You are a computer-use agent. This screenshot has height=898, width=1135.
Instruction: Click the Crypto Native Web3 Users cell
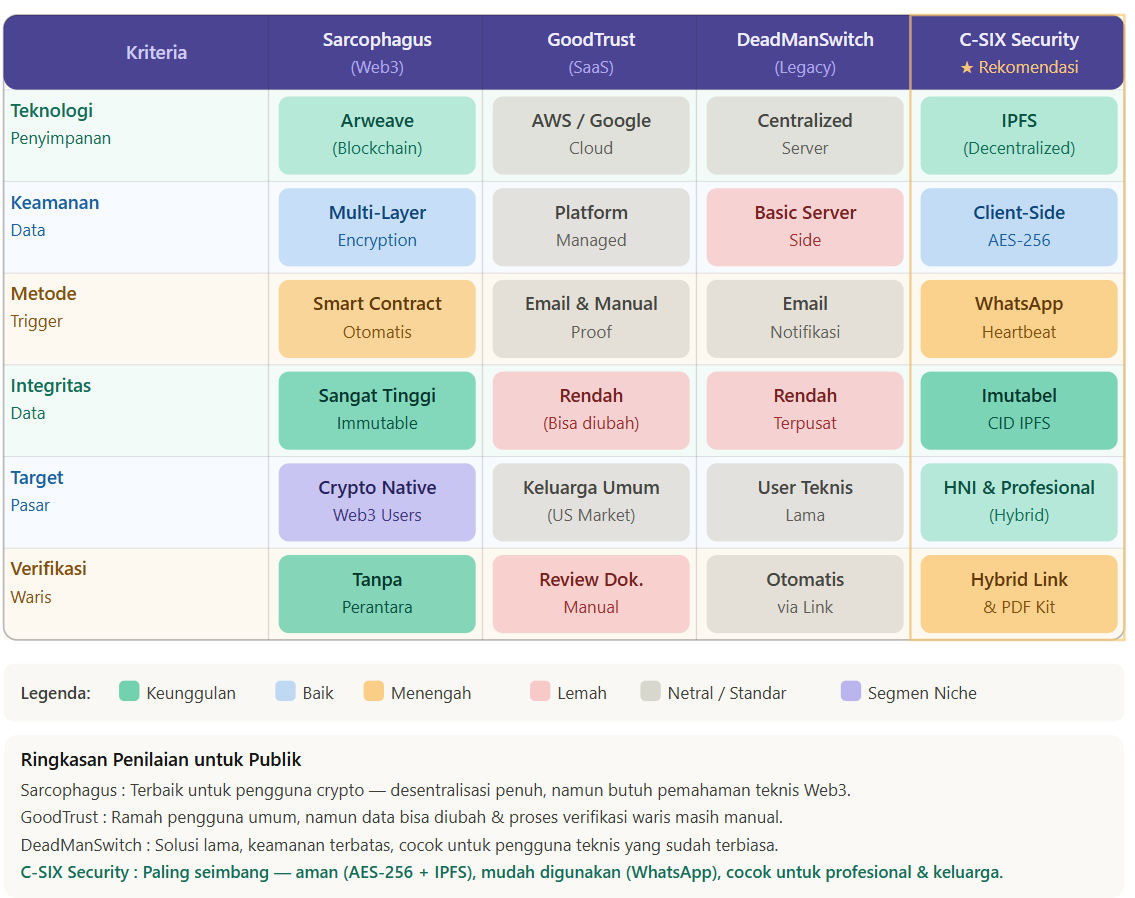(377, 502)
